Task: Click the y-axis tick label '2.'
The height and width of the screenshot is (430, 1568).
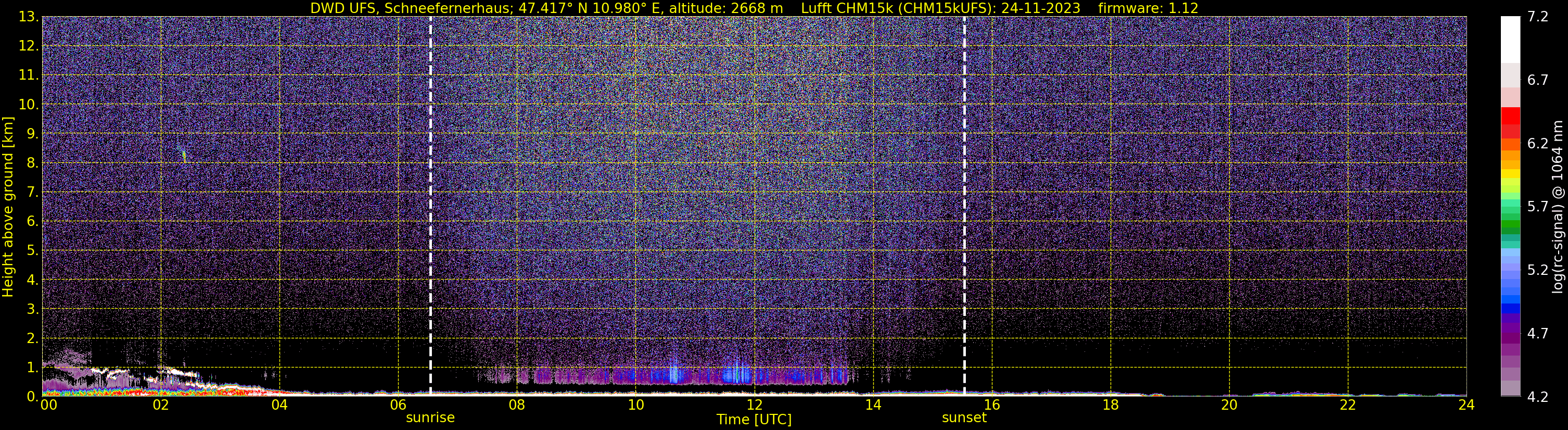Action: (33, 338)
